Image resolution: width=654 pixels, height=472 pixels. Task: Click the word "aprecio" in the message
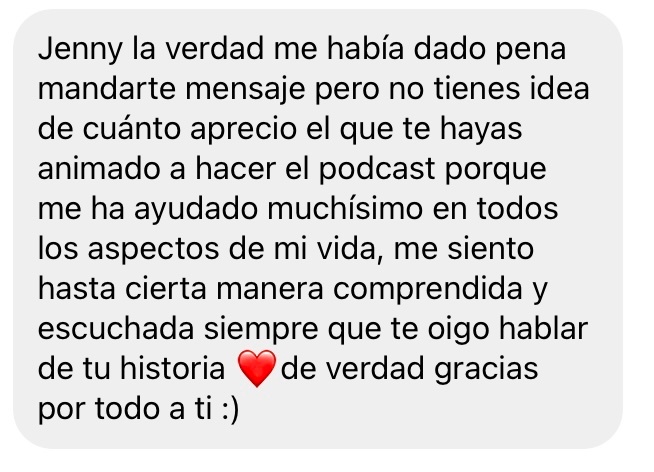click(x=243, y=130)
